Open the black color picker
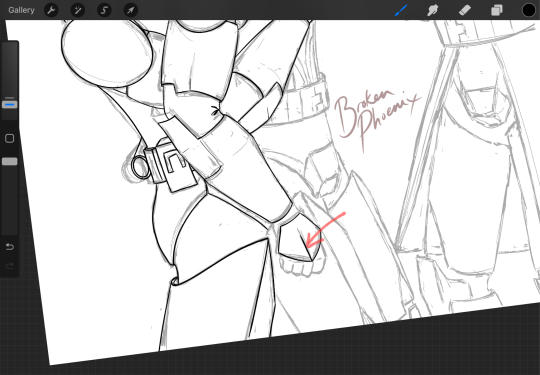Image resolution: width=540 pixels, height=375 pixels. 529,10
